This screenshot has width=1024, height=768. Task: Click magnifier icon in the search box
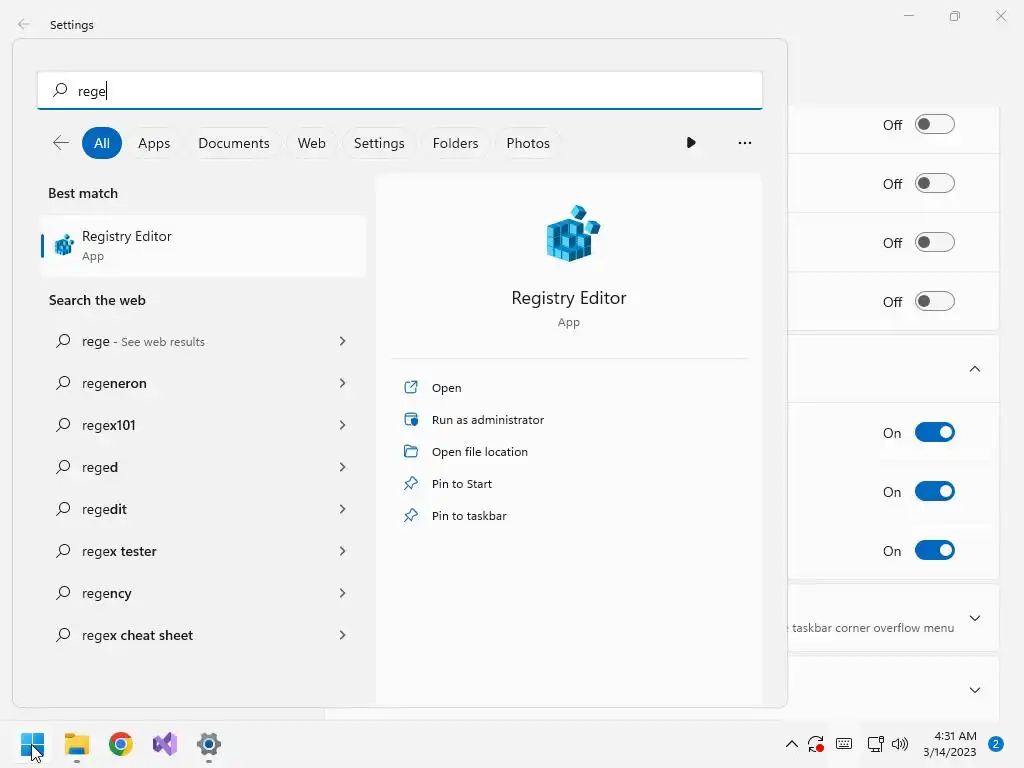[60, 90]
